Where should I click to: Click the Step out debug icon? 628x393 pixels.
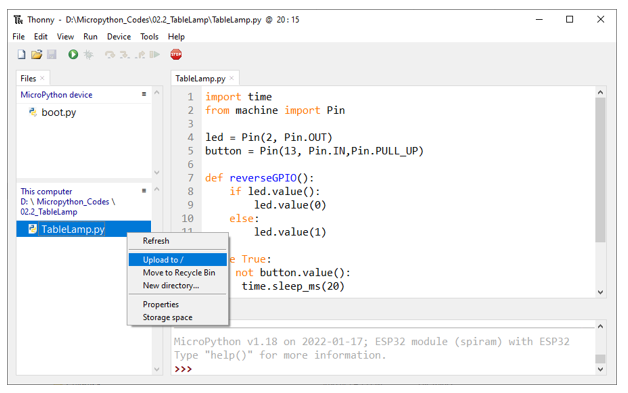point(140,54)
